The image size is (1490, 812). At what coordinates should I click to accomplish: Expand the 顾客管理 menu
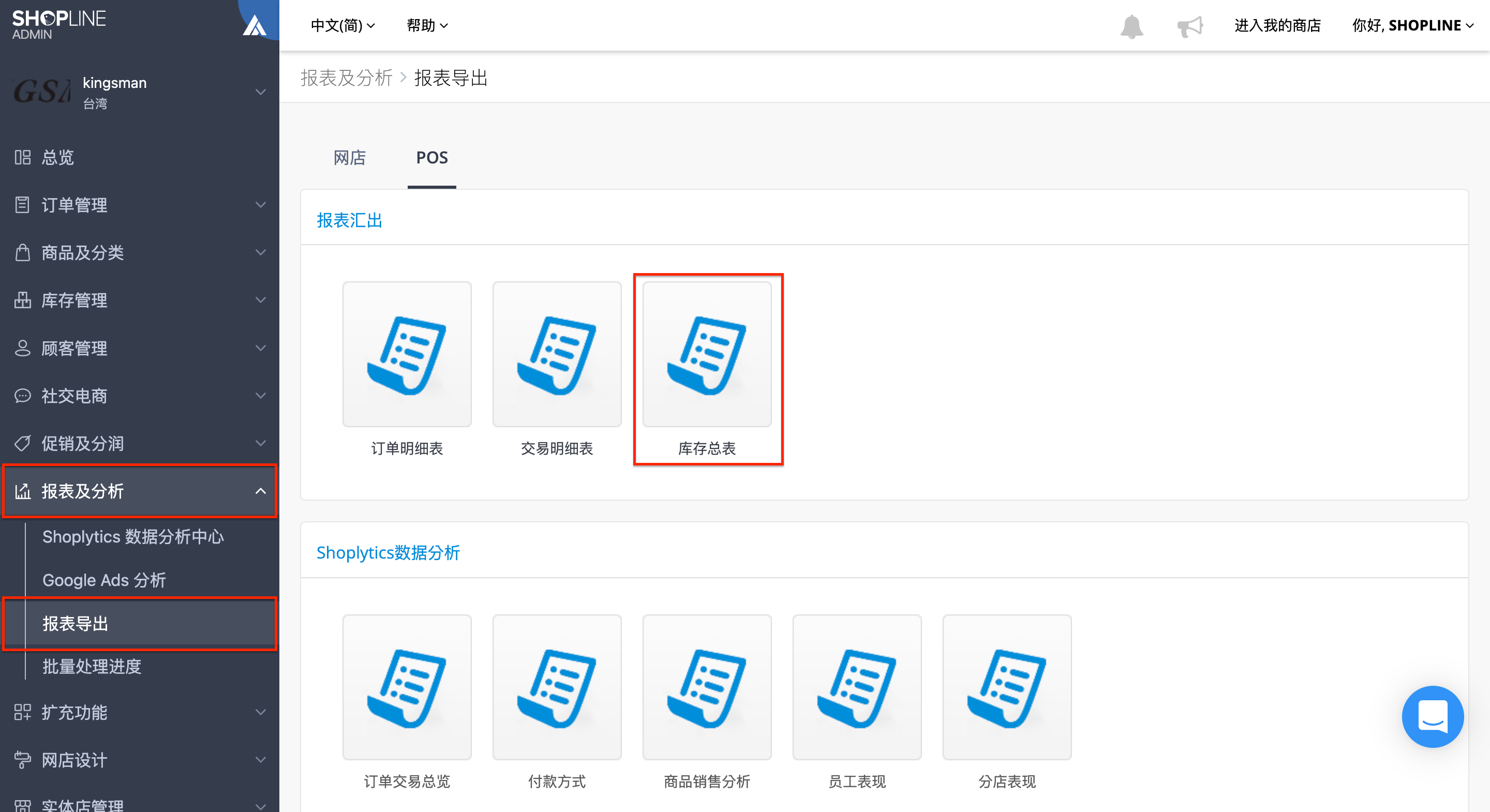point(139,348)
